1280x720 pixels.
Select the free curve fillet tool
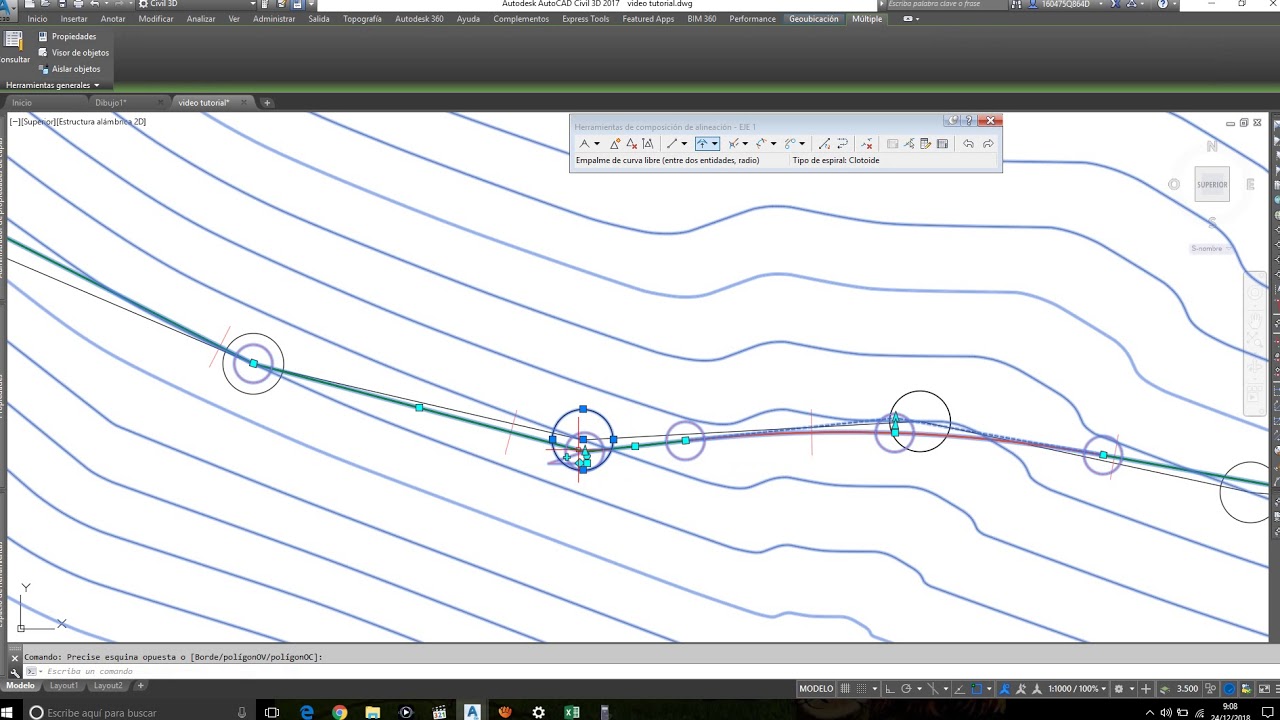click(703, 144)
